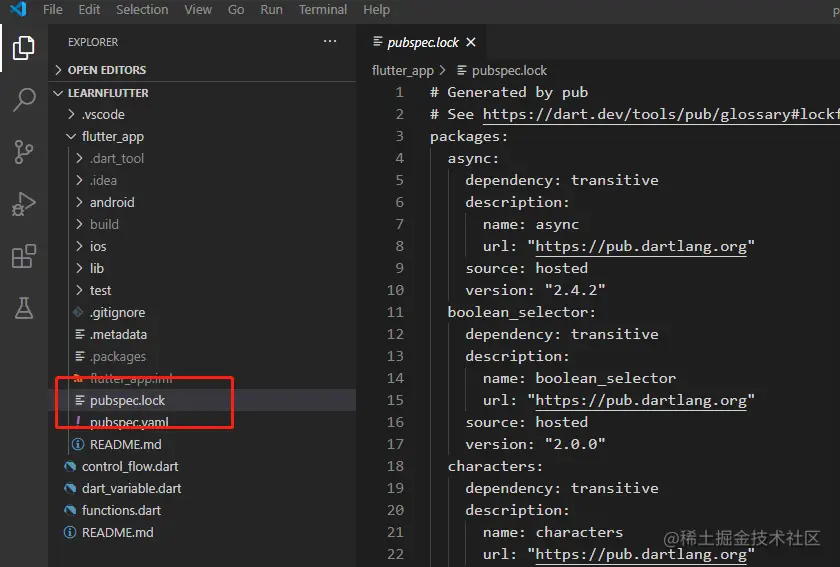Image resolution: width=840 pixels, height=567 pixels.
Task: Open the Terminal menu
Action: [322, 10]
